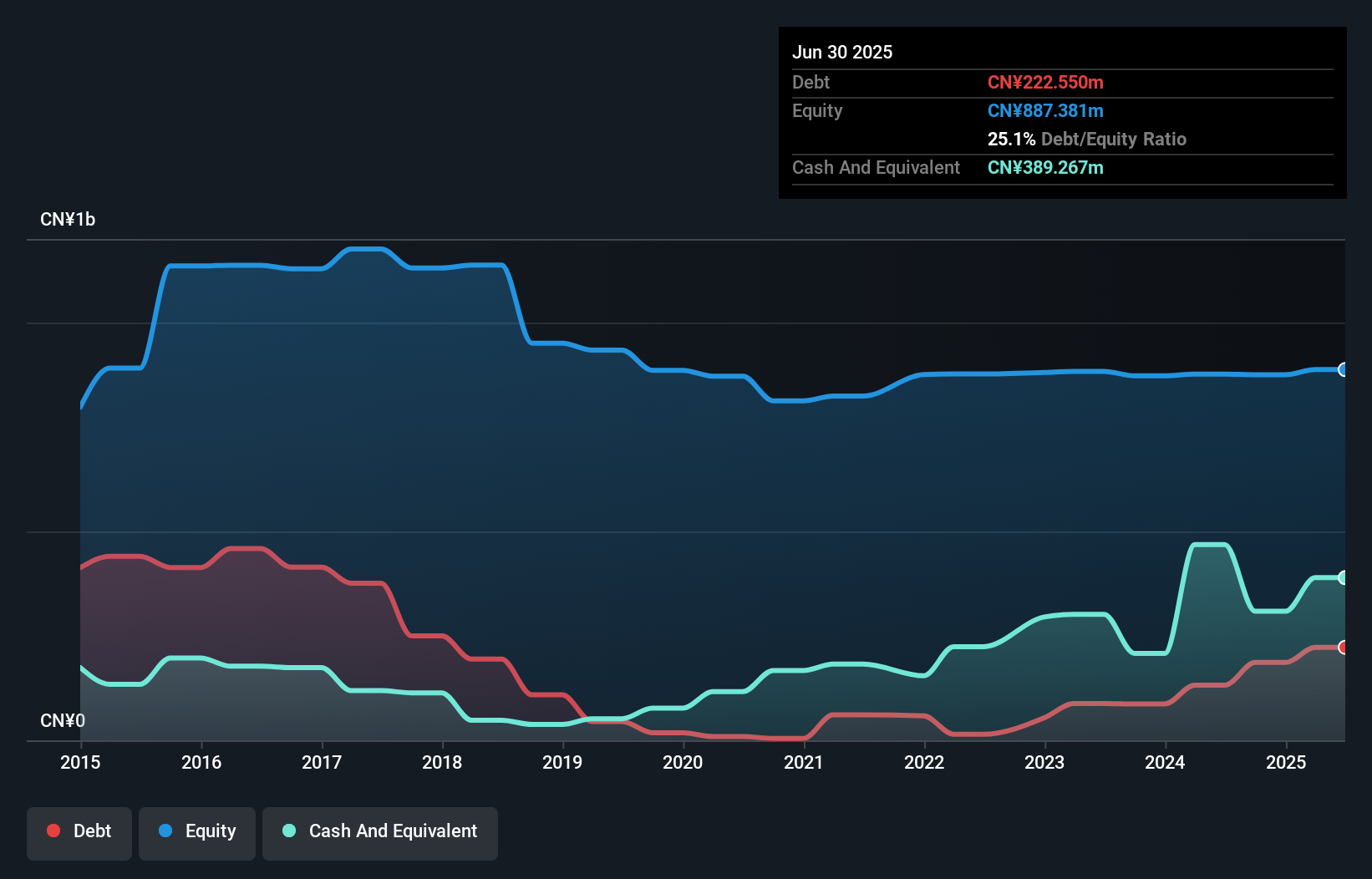Screen dimensions: 1372x879
Task: Click the 25.1% Debt/Equity Ratio text
Action: coord(1087,139)
